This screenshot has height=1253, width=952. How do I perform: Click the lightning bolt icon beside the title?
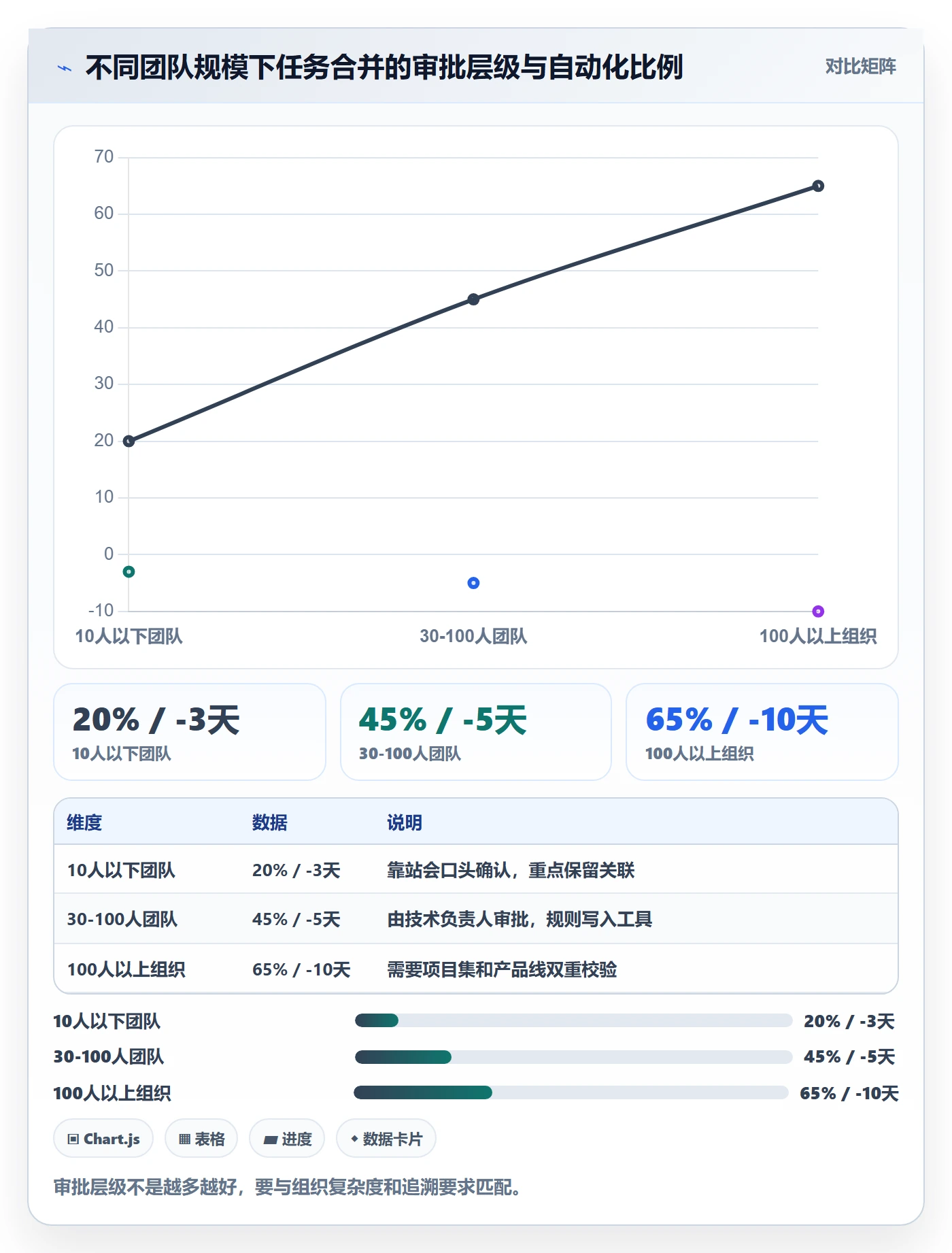(x=65, y=68)
